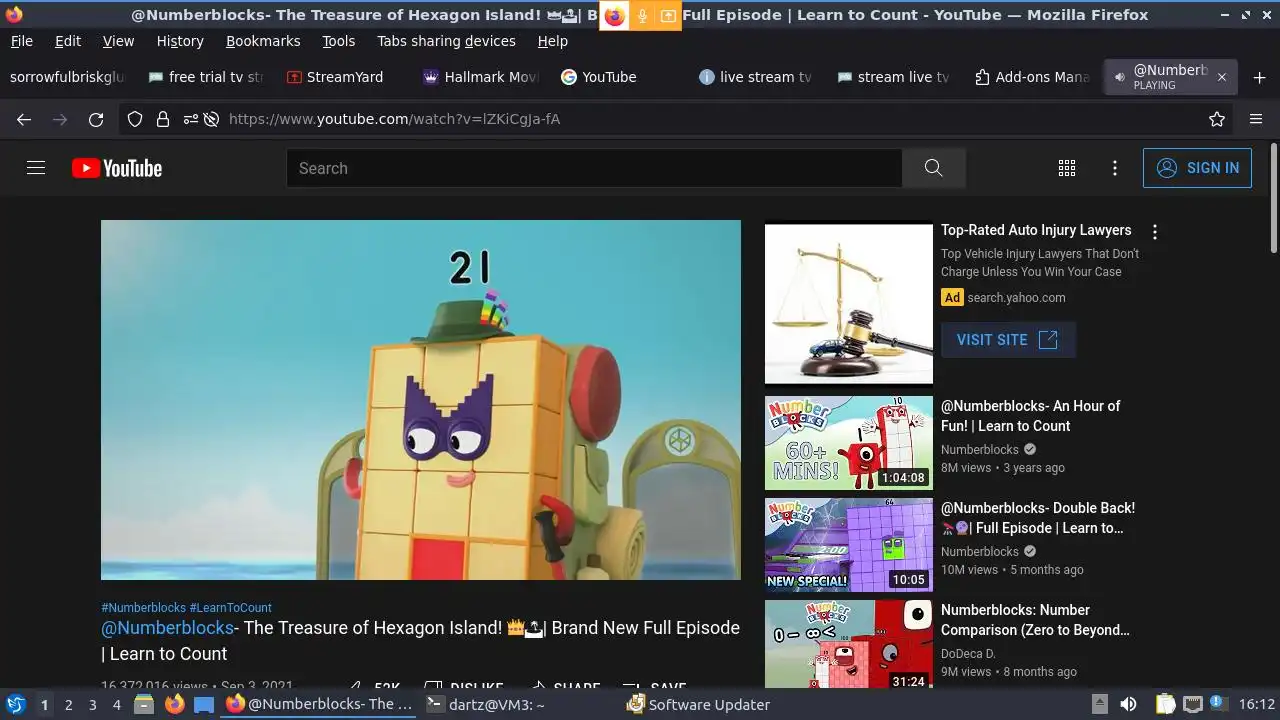Viewport: 1280px width, 720px height.
Task: Open the Top-Rated Auto Injury Lawyers ad title
Action: tap(1036, 230)
